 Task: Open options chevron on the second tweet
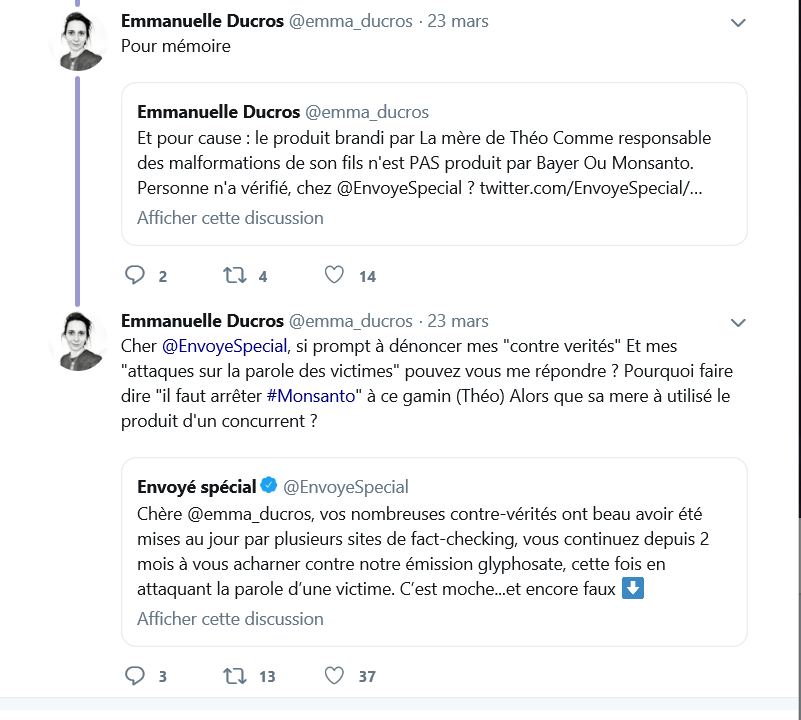point(738,322)
